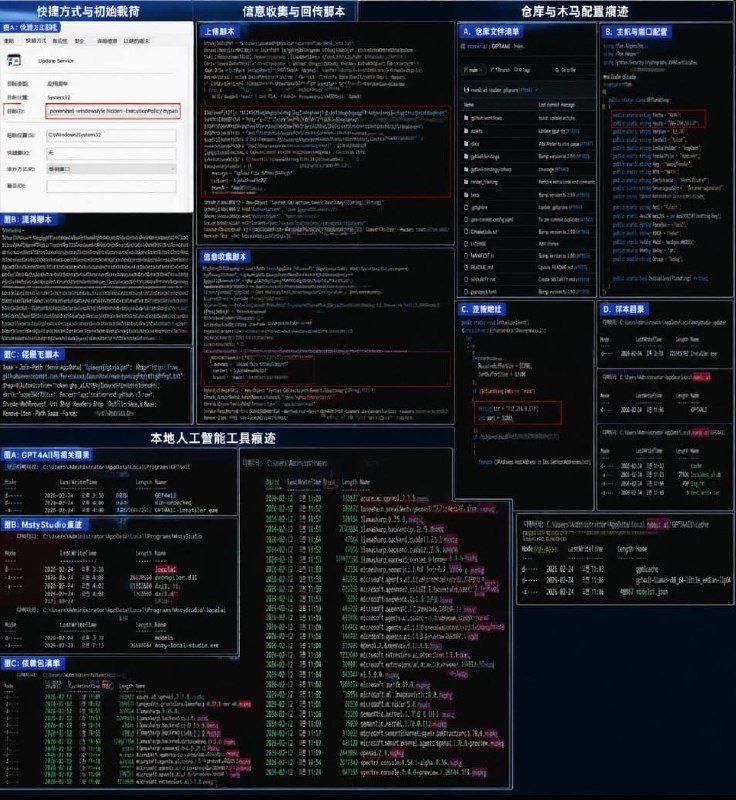Viewport: 736px width, 800px height.
Task: Click the gpt4all-bindings folder icon
Action: click(x=466, y=157)
